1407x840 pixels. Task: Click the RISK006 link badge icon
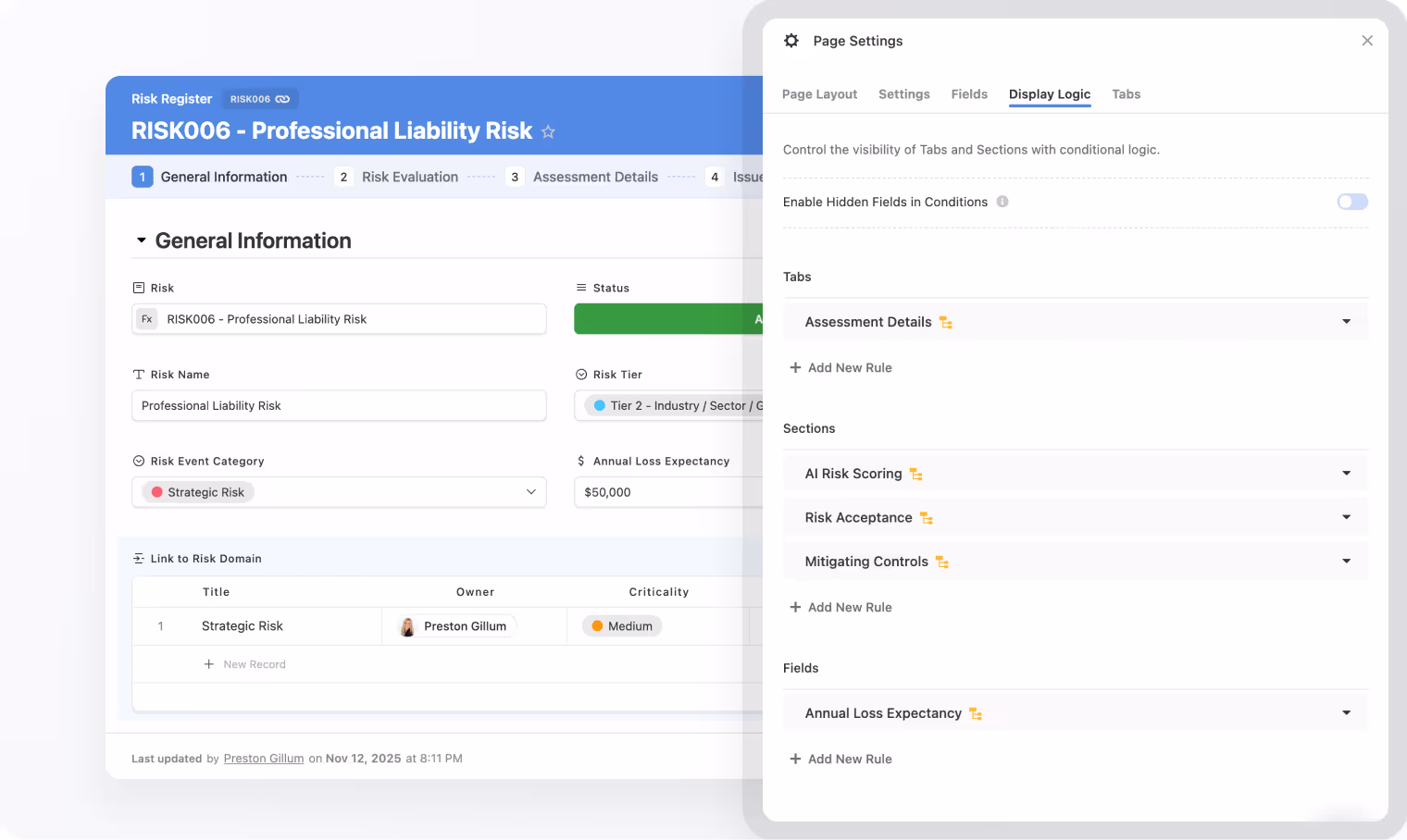coord(282,99)
